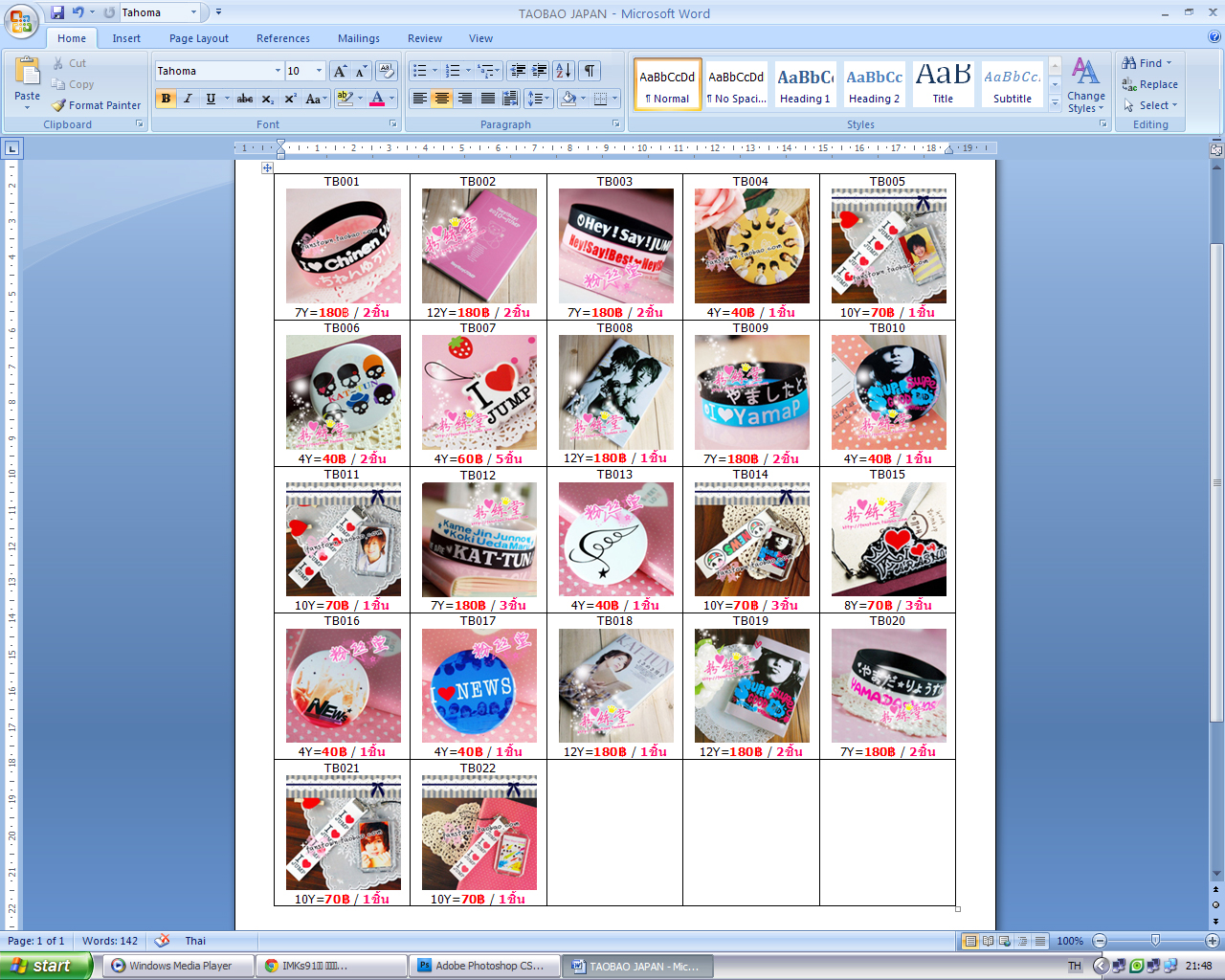1225x980 pixels.
Task: Open the Clipboard task pane launcher
Action: tap(140, 124)
